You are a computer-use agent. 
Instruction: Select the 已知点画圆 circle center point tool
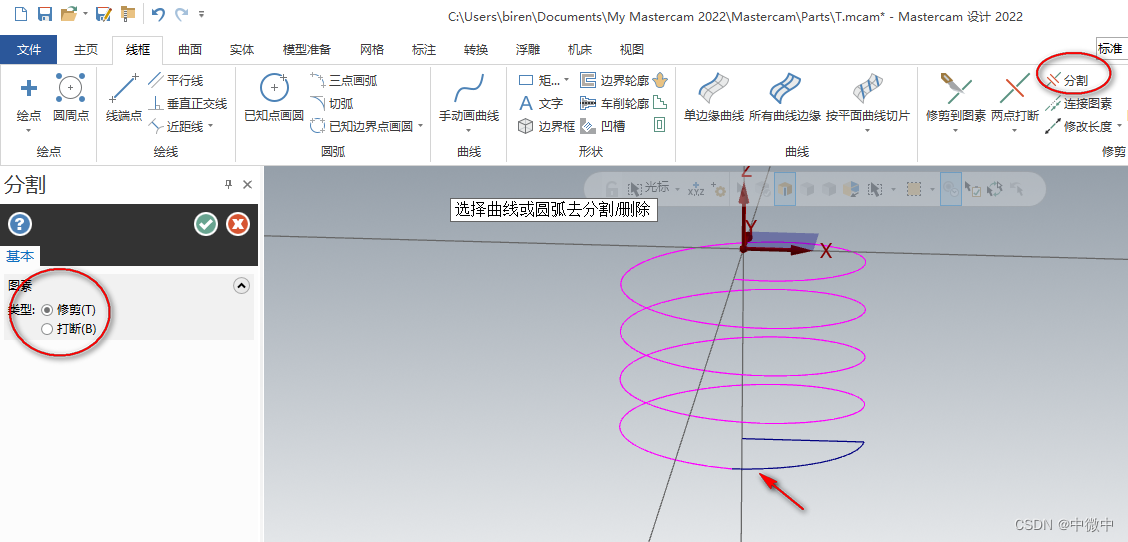tap(274, 97)
